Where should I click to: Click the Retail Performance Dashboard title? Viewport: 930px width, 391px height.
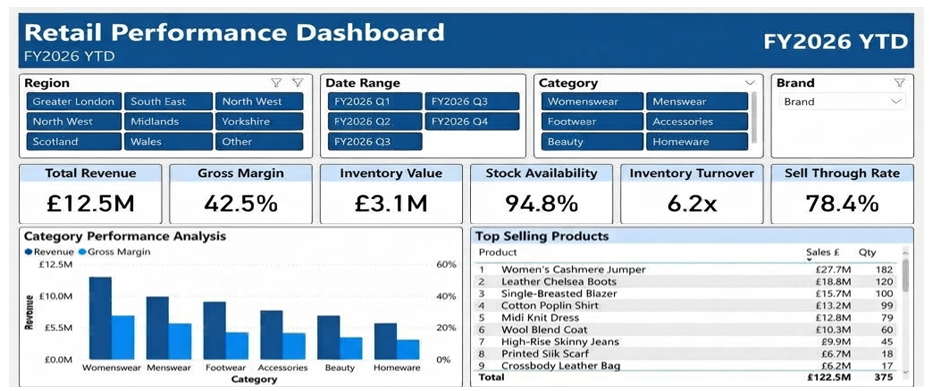(234, 32)
